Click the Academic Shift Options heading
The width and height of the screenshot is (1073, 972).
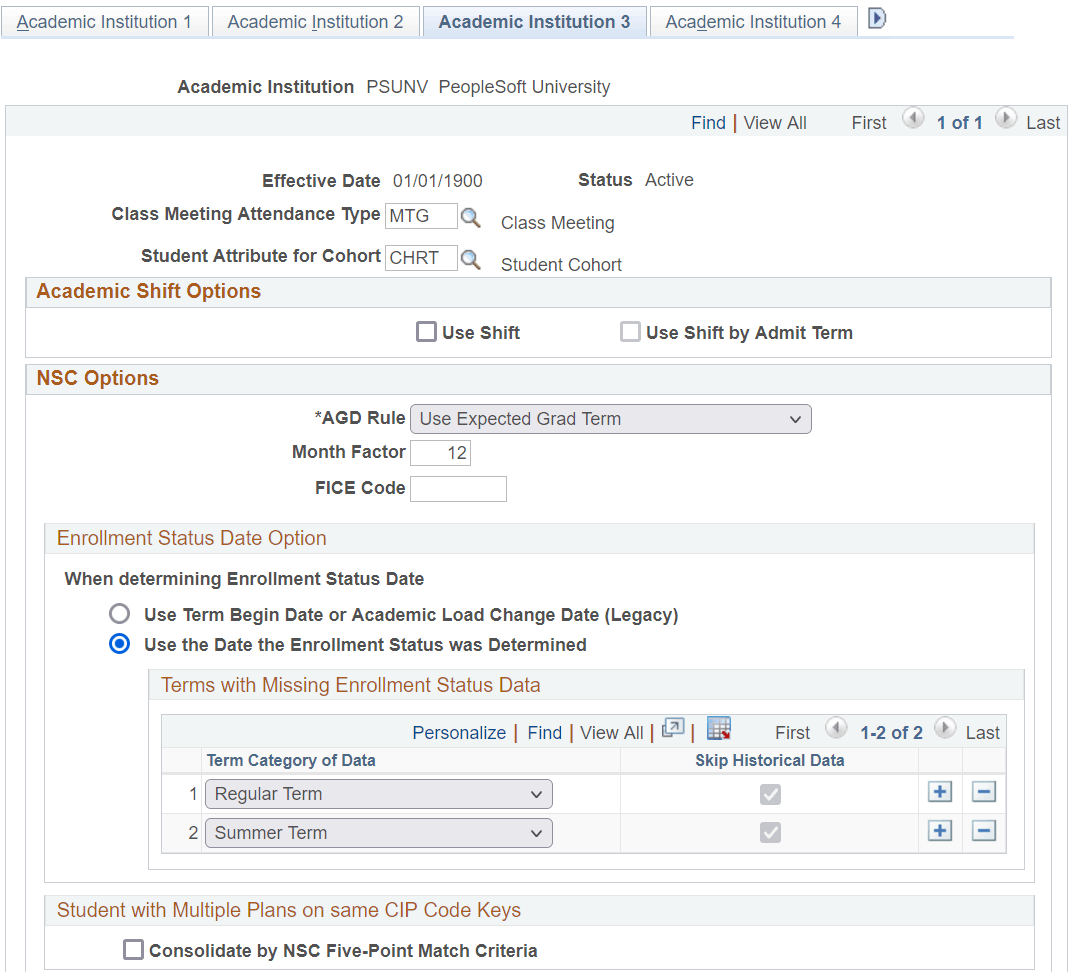pyautogui.click(x=148, y=291)
